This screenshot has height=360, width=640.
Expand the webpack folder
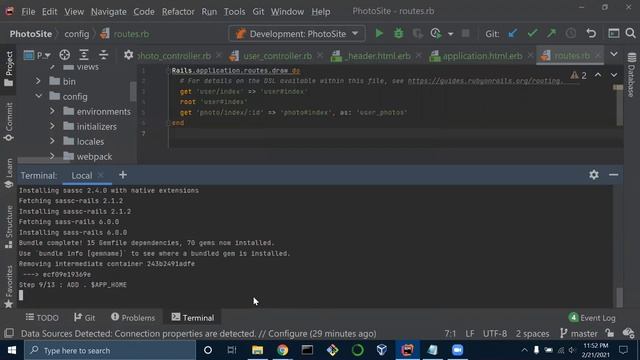point(52,156)
